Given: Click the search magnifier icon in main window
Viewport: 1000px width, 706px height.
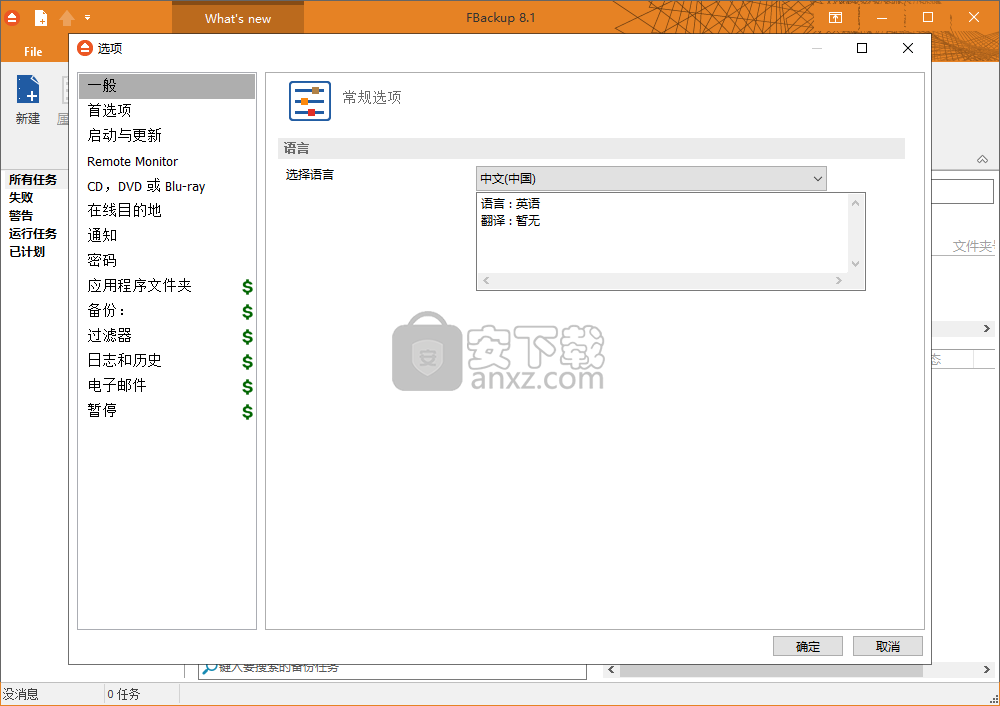Looking at the screenshot, I should click(x=209, y=669).
